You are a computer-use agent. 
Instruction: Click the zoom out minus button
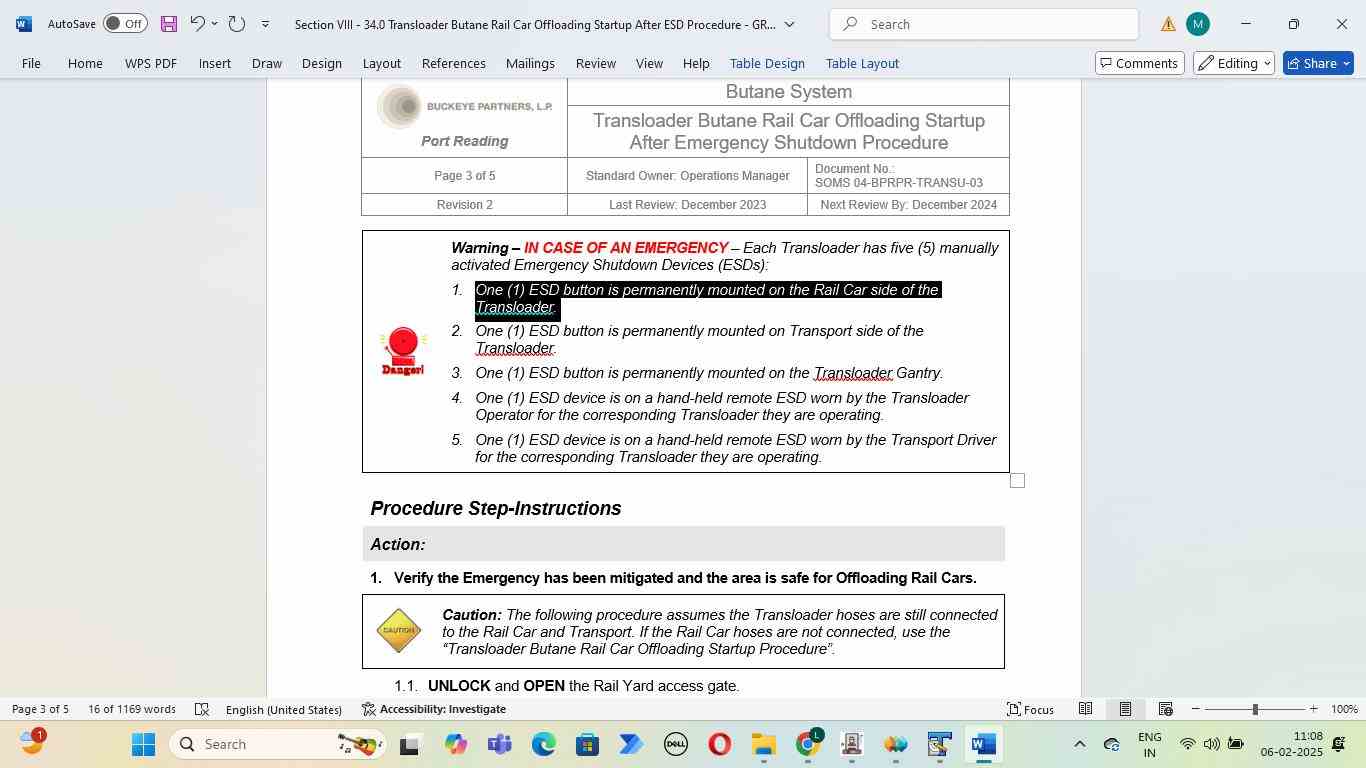point(1195,709)
